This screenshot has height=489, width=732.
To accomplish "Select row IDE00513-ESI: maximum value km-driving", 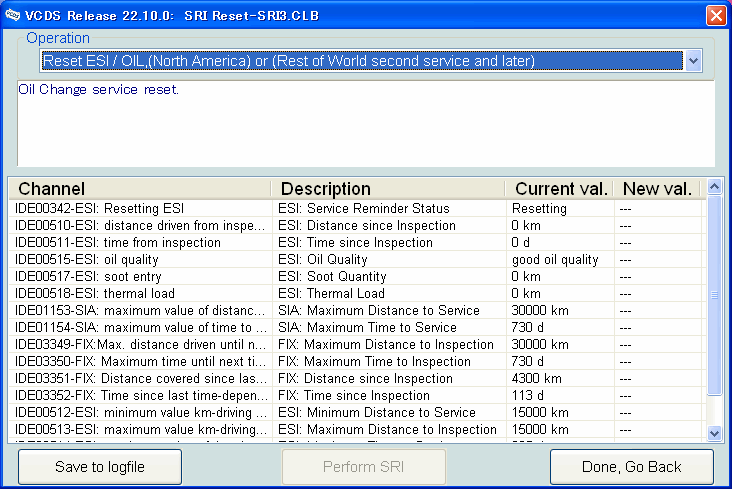I will click(x=357, y=430).
